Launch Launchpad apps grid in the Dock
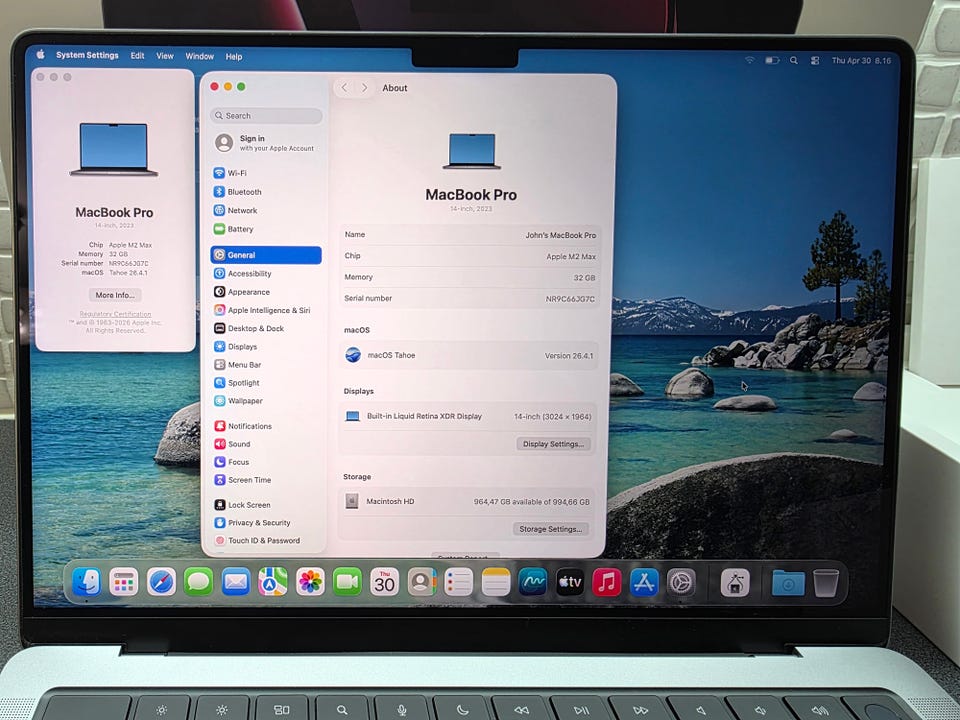This screenshot has width=960, height=720. (x=124, y=582)
